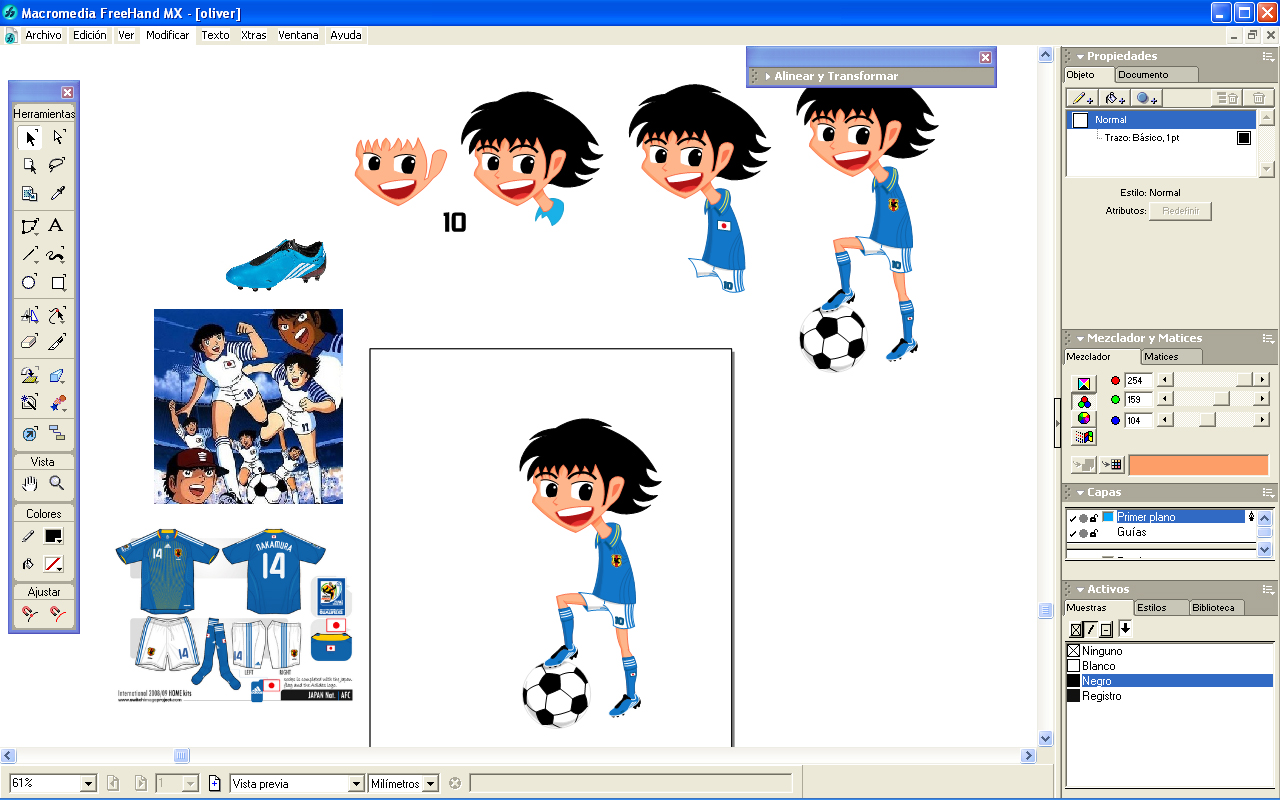Choose the Line tool
Screen dimensions: 1280x800
click(30, 254)
